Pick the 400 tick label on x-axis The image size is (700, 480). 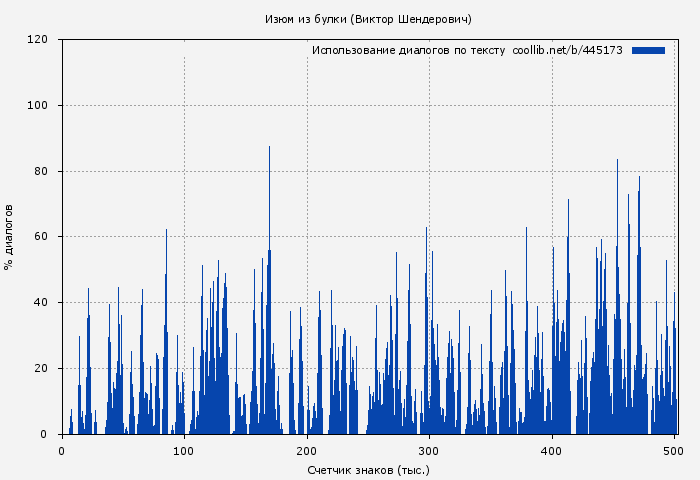point(552,451)
